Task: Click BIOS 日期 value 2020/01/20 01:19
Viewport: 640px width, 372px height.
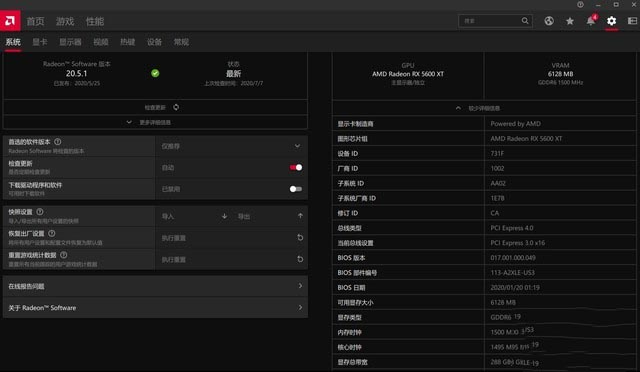Action: coord(515,287)
